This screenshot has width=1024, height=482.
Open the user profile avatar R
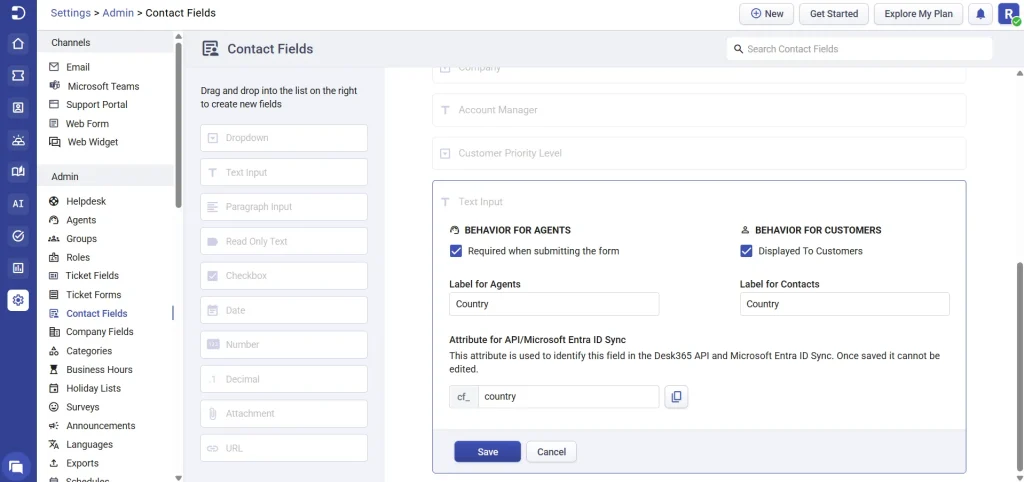[x=1008, y=14]
